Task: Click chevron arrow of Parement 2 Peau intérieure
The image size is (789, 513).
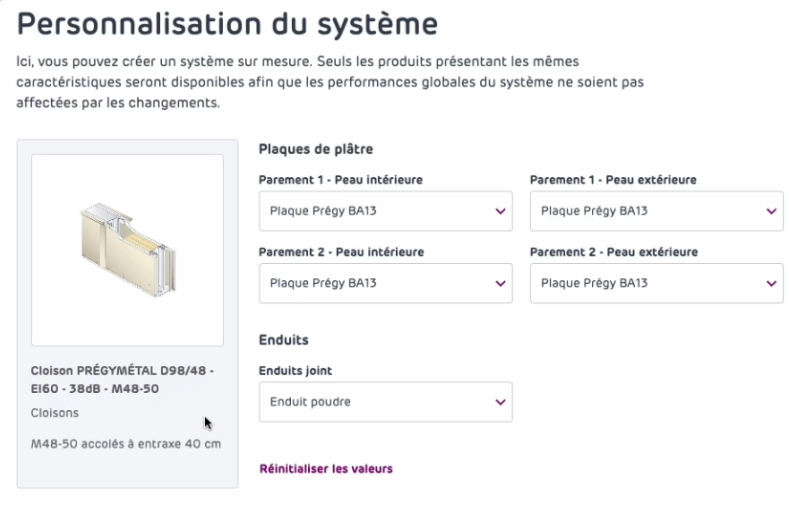Action: (x=500, y=283)
